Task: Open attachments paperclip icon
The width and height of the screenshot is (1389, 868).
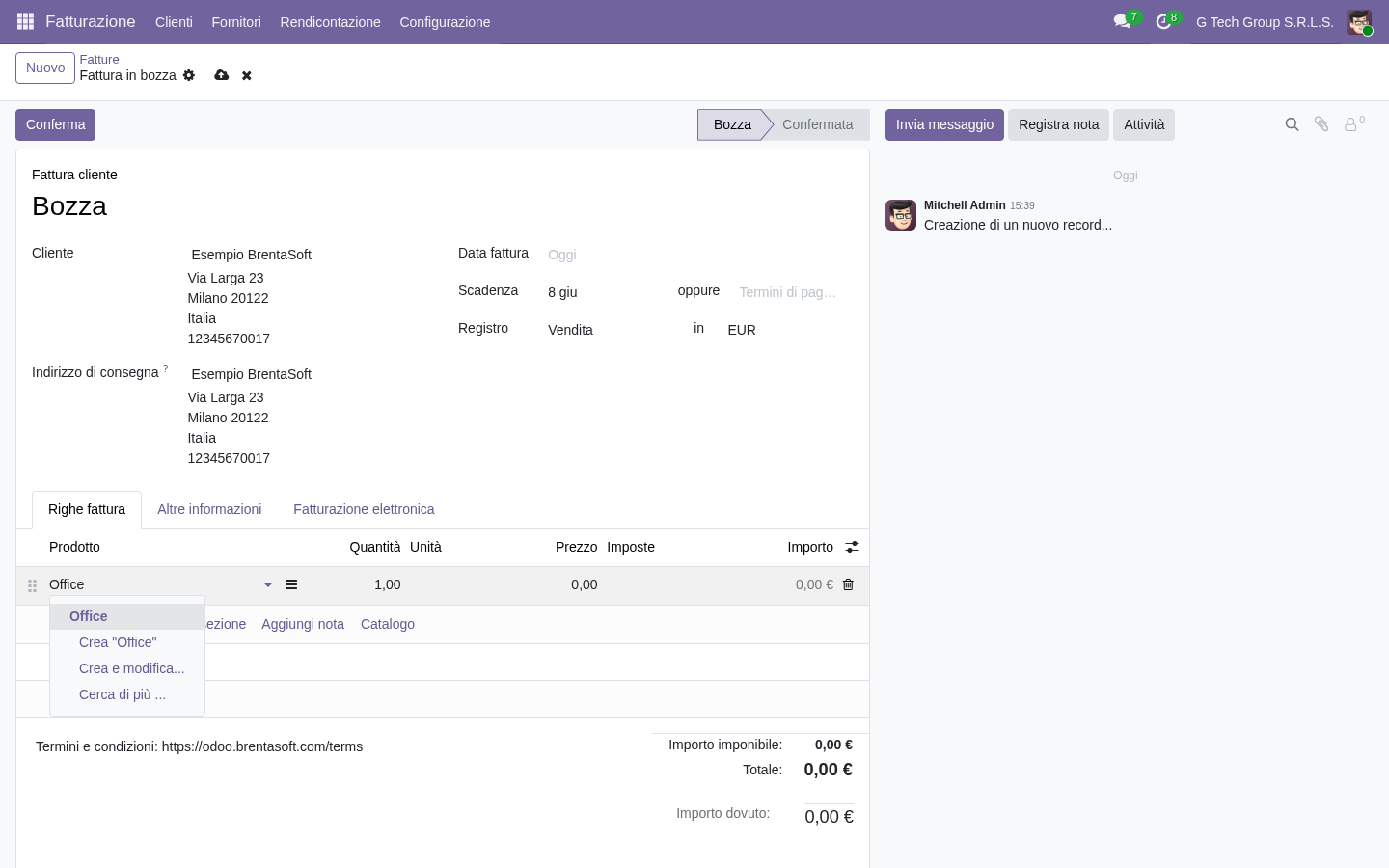Action: tap(1321, 124)
